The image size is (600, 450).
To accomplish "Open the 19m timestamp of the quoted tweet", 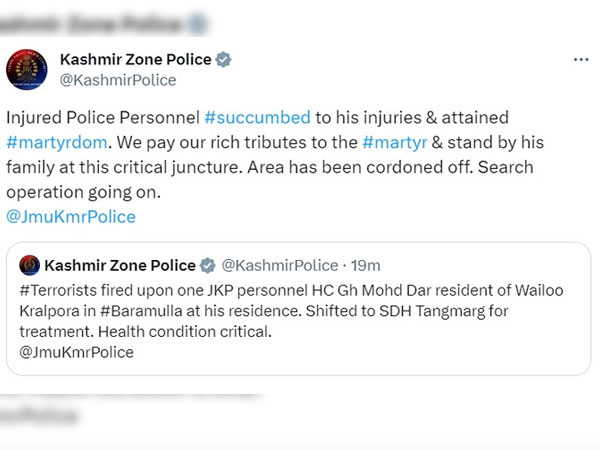I will [x=368, y=265].
